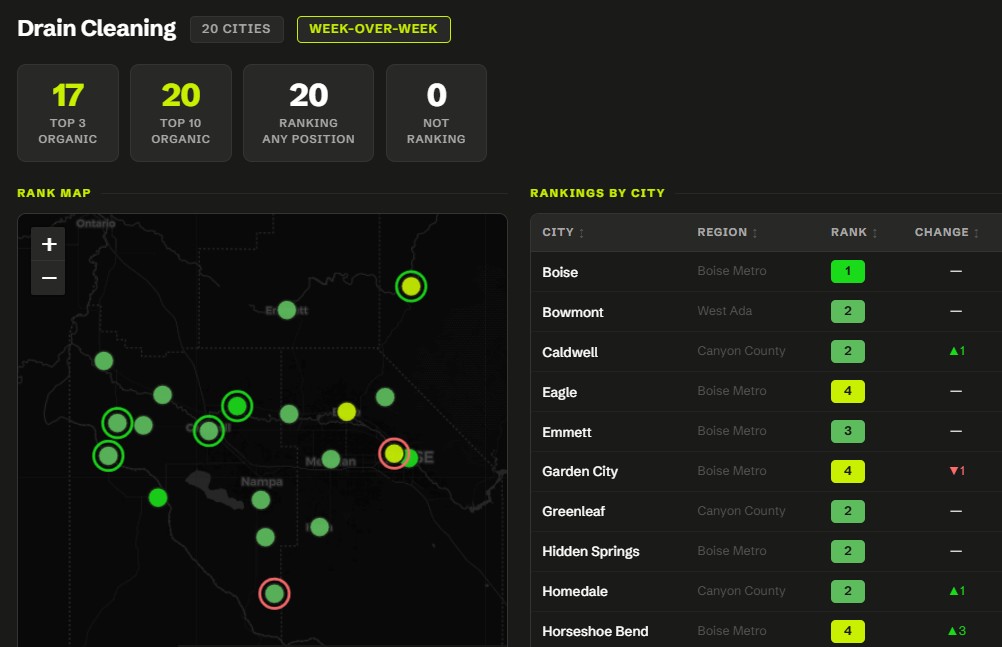This screenshot has height=647, width=1002.
Task: Open the Top 3 Organic stat card
Action: (x=68, y=113)
